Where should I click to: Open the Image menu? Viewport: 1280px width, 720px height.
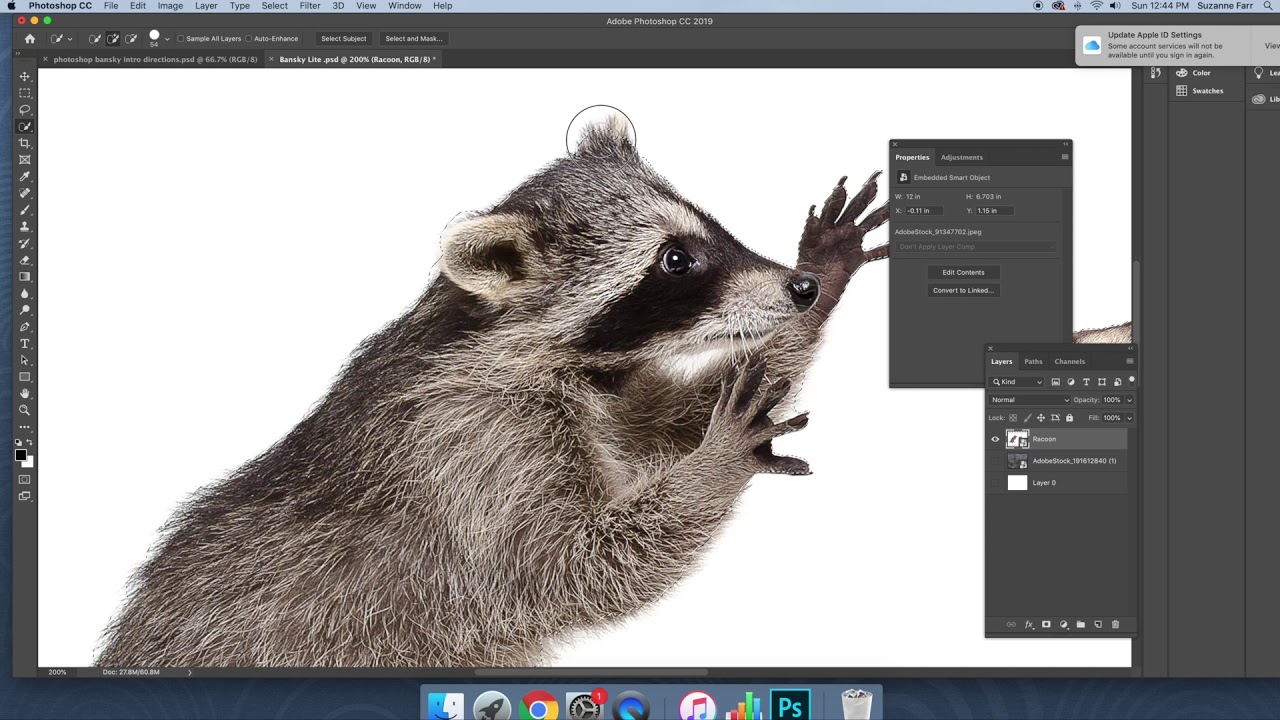point(170,6)
